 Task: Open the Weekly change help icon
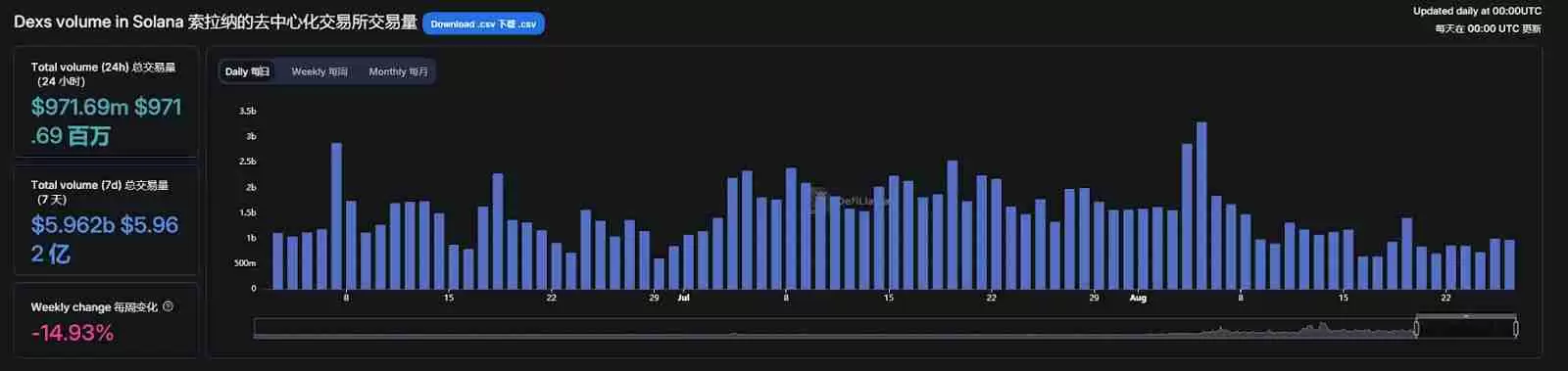point(169,306)
